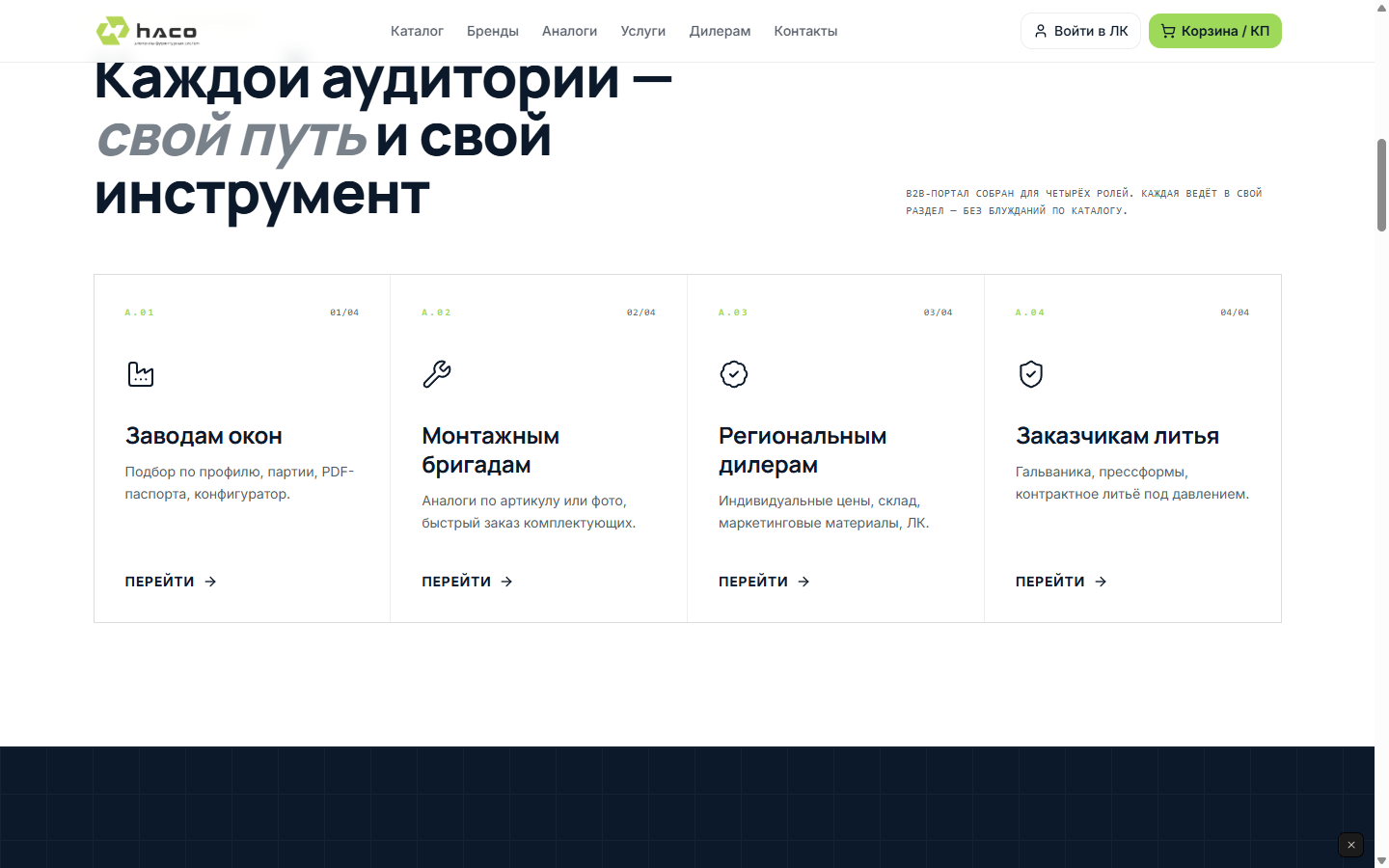
Task: Click the A.02 card label
Action: tap(436, 312)
